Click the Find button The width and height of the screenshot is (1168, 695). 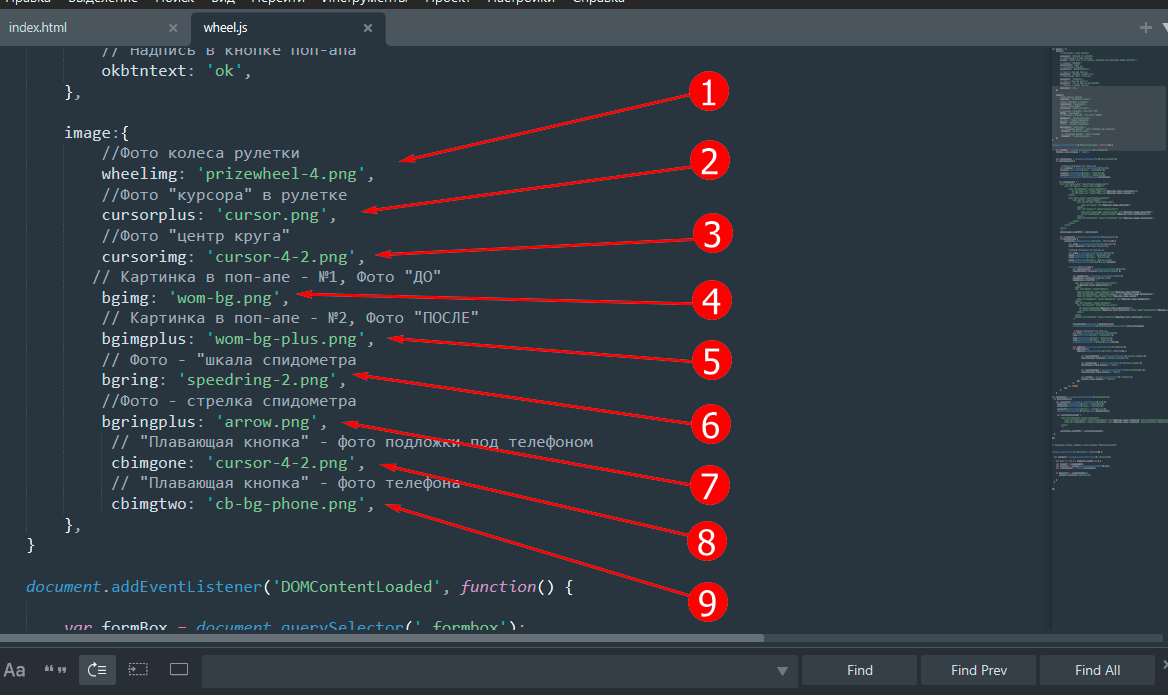pos(860,670)
